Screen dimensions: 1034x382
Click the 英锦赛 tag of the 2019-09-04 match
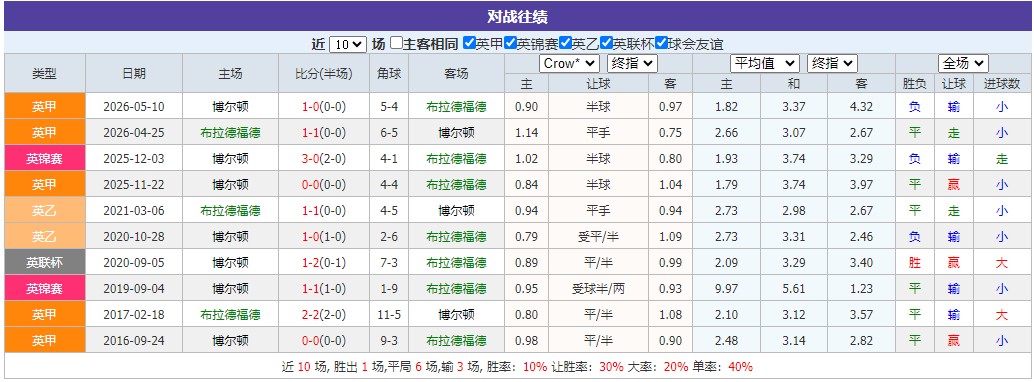click(44, 288)
